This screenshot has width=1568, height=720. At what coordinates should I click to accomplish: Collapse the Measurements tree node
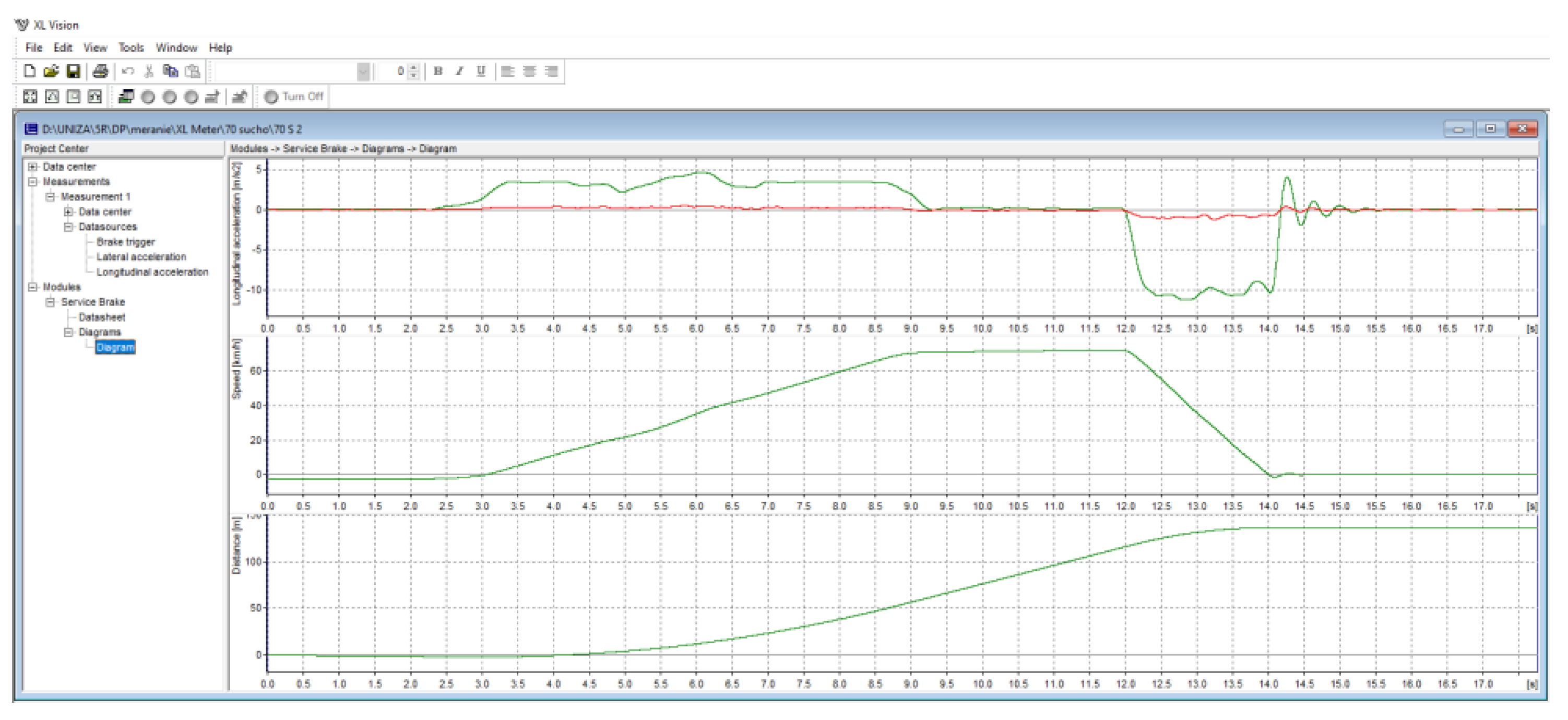[x=33, y=181]
